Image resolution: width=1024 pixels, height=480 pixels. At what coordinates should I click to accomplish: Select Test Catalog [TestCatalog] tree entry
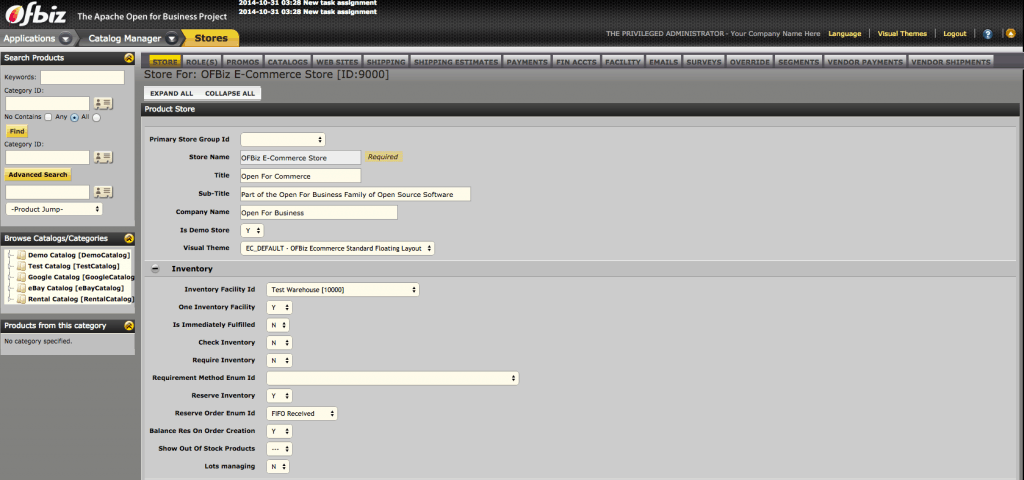(x=74, y=266)
